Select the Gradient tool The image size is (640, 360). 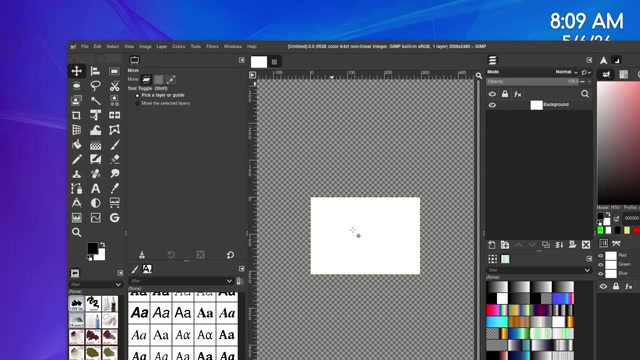(x=96, y=144)
